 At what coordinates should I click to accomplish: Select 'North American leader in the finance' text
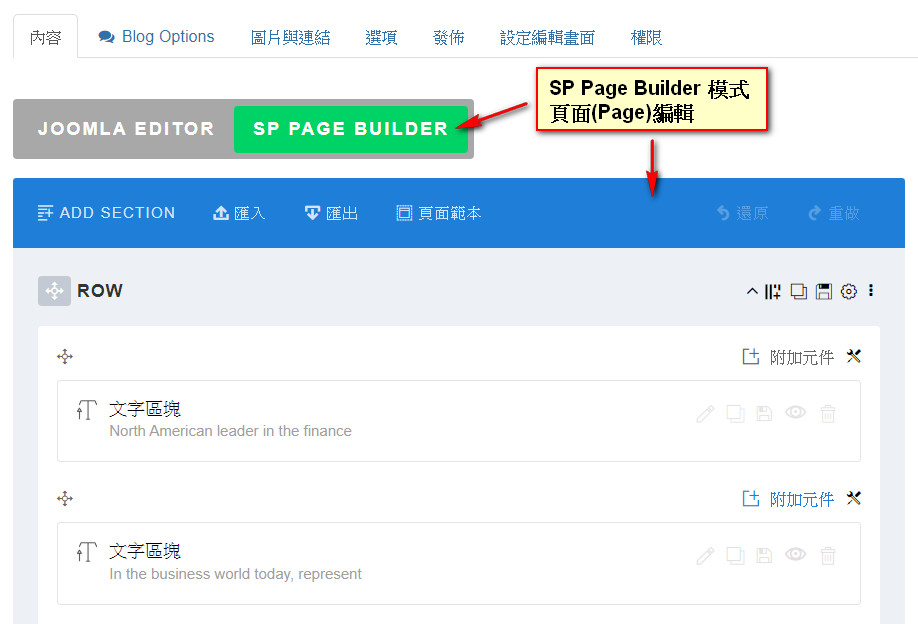pyautogui.click(x=231, y=431)
